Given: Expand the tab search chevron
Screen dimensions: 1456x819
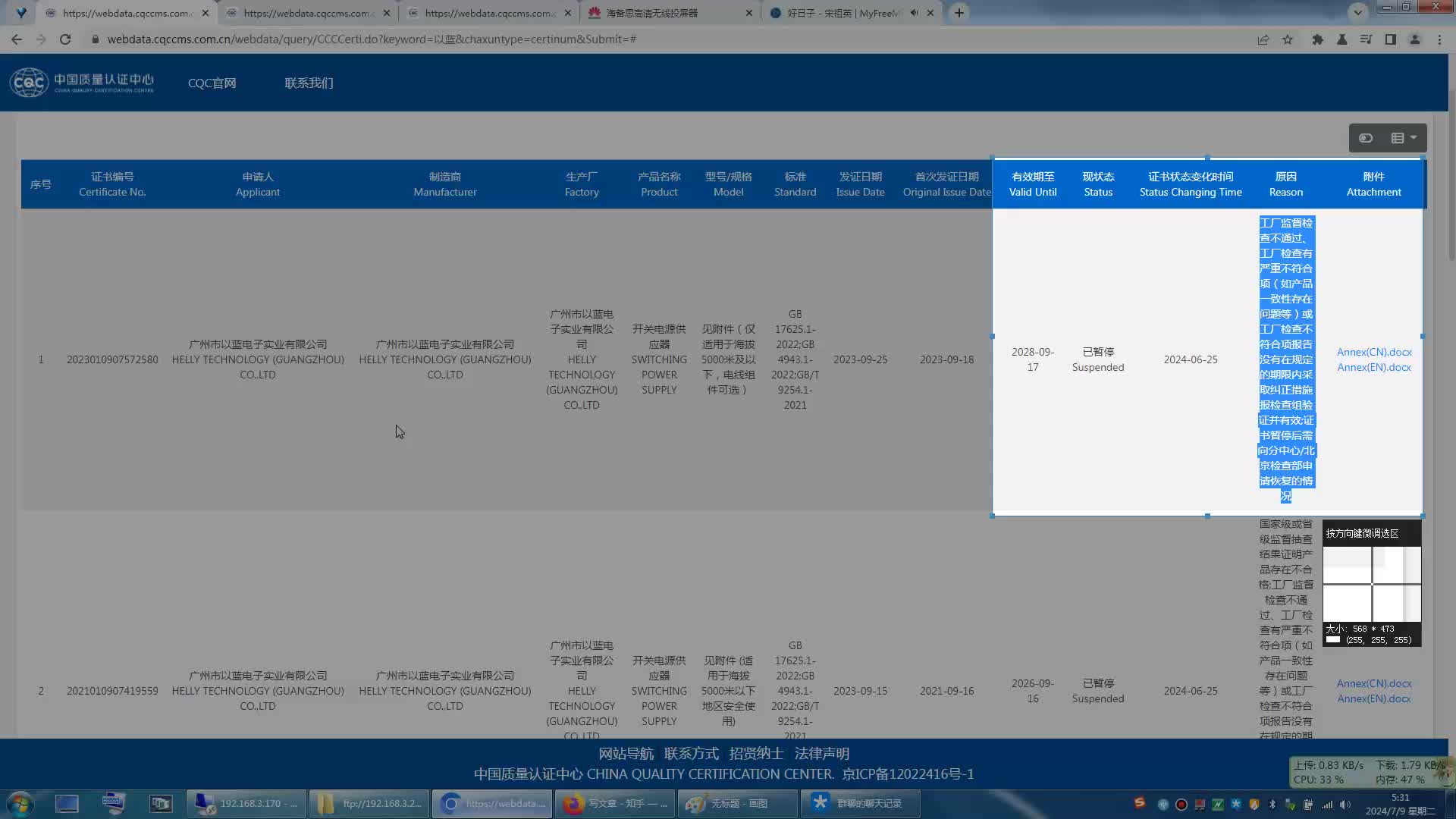Looking at the screenshot, I should click(x=1357, y=13).
